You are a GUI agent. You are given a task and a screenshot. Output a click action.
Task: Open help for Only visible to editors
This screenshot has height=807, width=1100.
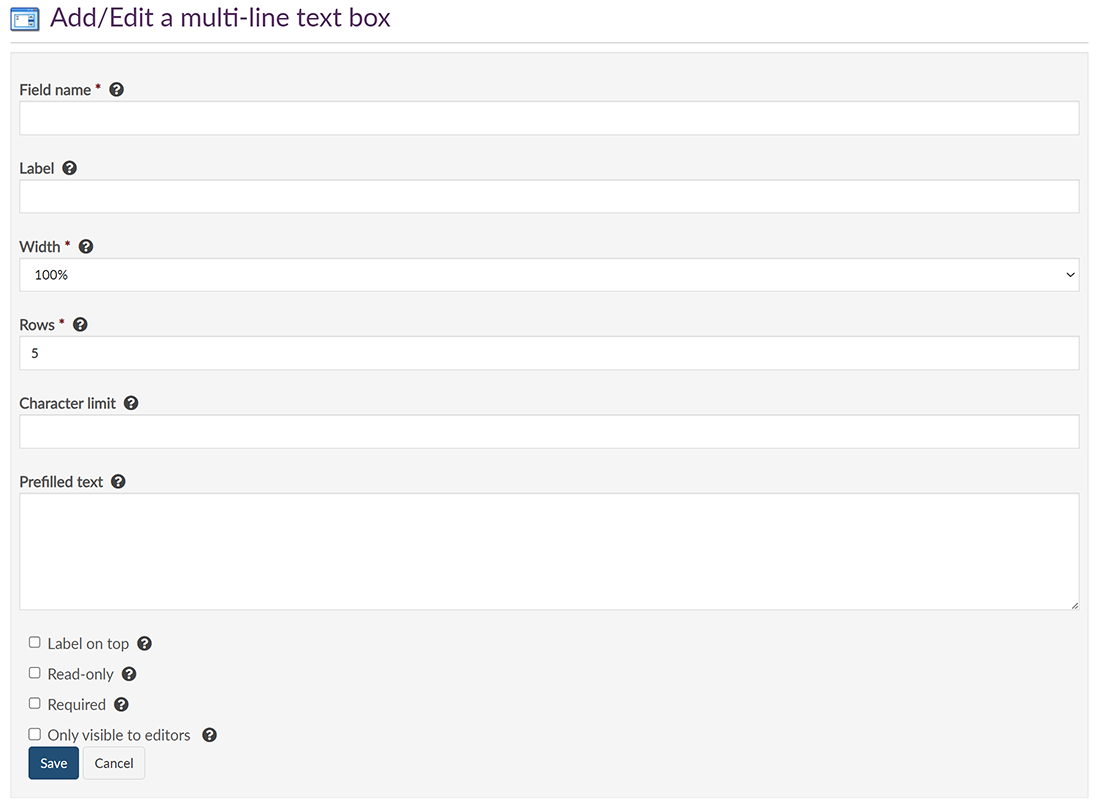point(209,735)
